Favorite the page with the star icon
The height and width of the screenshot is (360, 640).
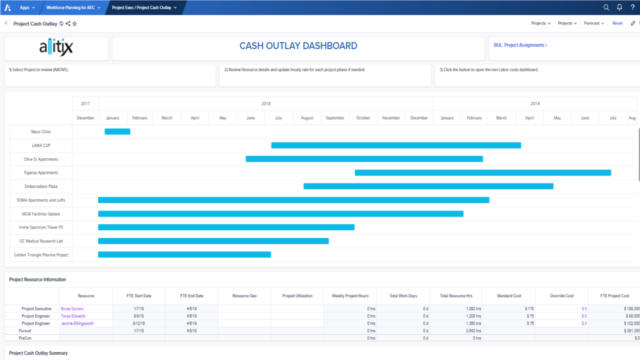coord(74,24)
